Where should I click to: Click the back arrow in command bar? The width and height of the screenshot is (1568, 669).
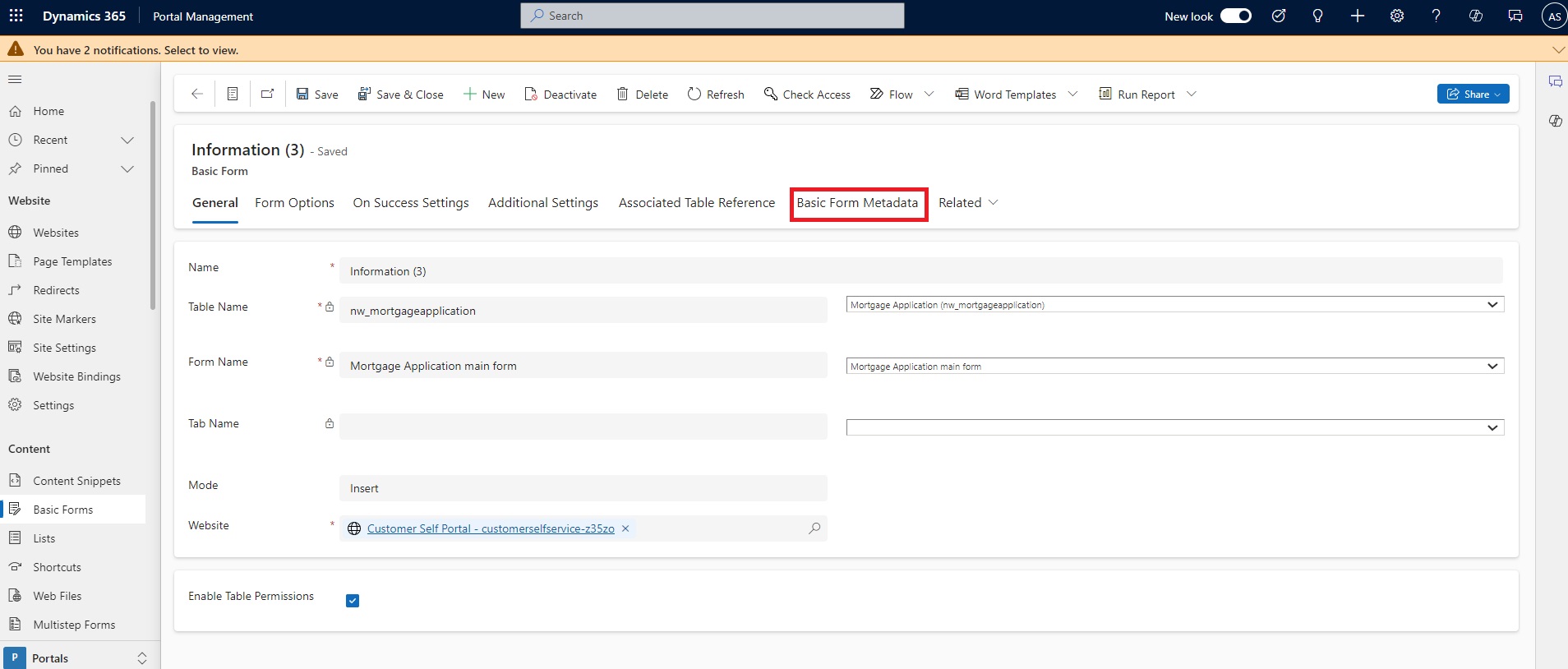pos(197,95)
